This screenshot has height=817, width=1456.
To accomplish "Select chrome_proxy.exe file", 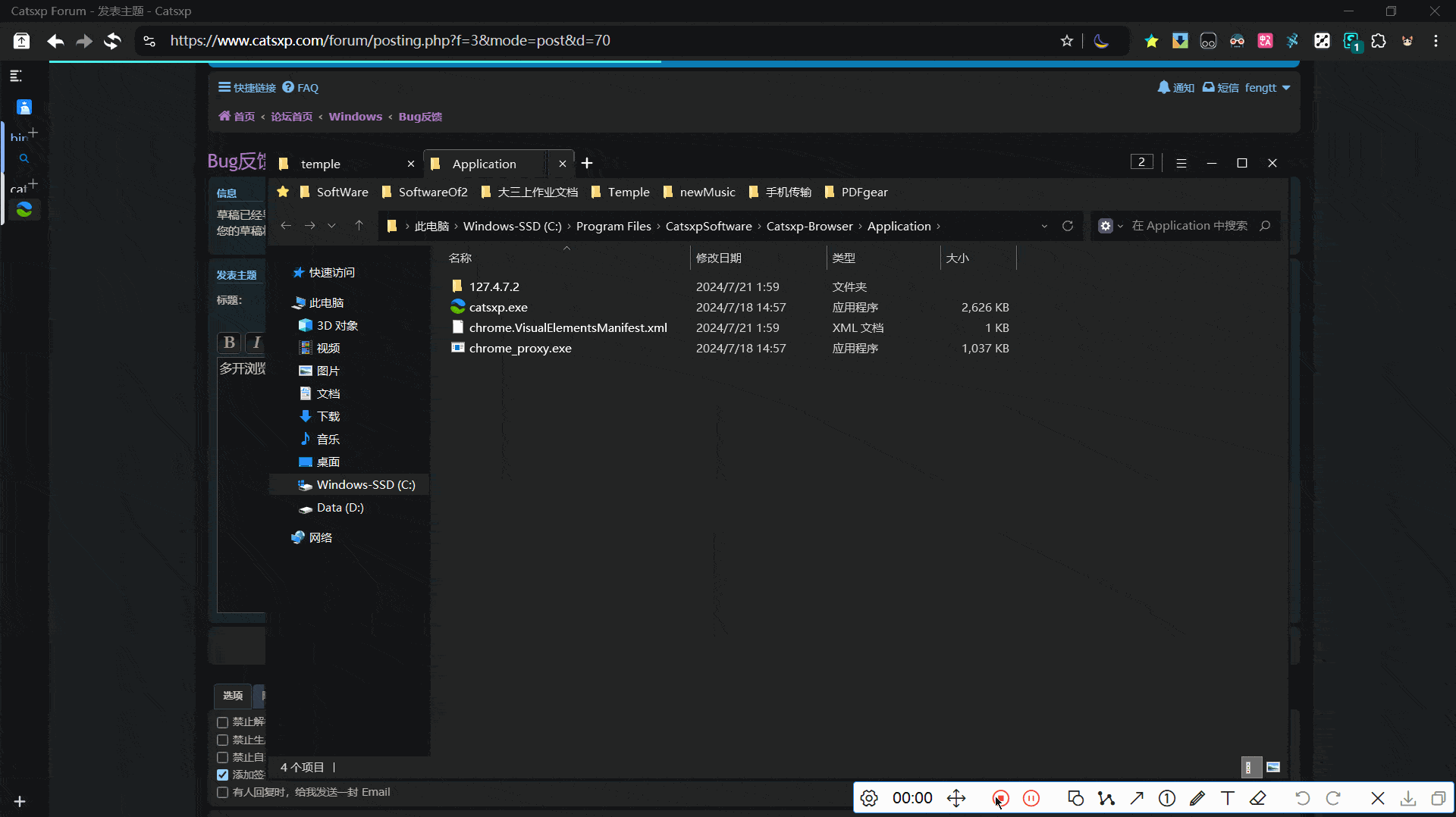I will tap(519, 349).
